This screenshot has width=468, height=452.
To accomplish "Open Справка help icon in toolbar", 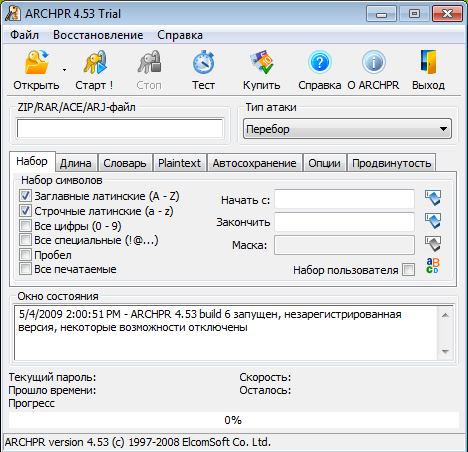I will [x=320, y=63].
